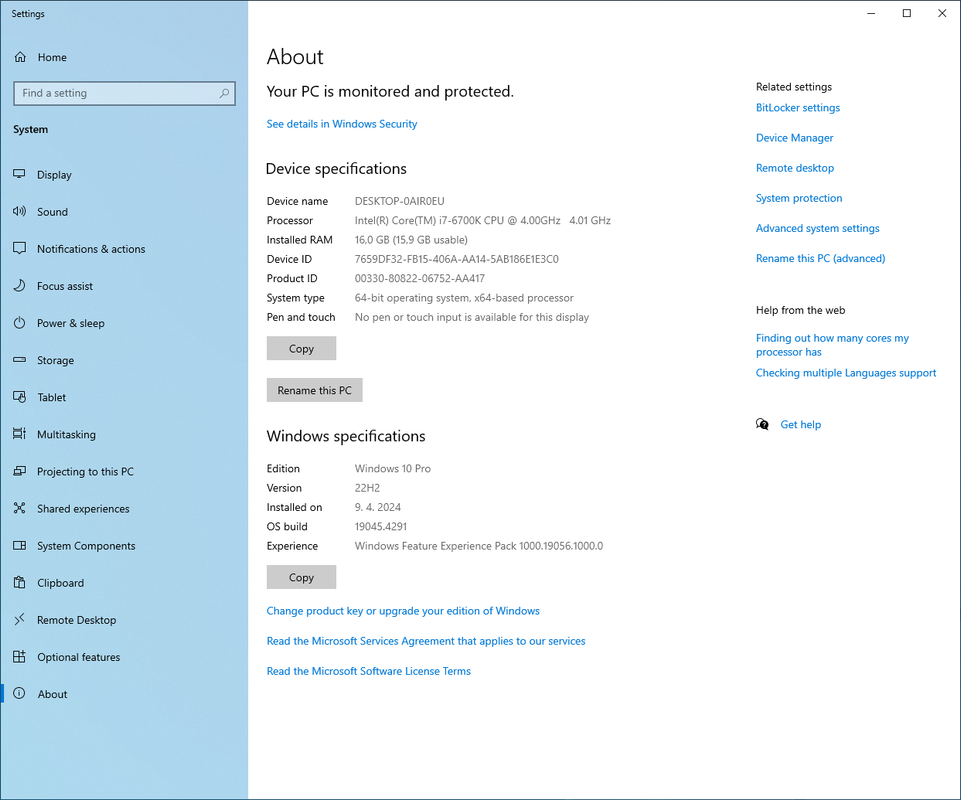Go to Multitasking settings
The width and height of the screenshot is (961, 800).
click(124, 434)
